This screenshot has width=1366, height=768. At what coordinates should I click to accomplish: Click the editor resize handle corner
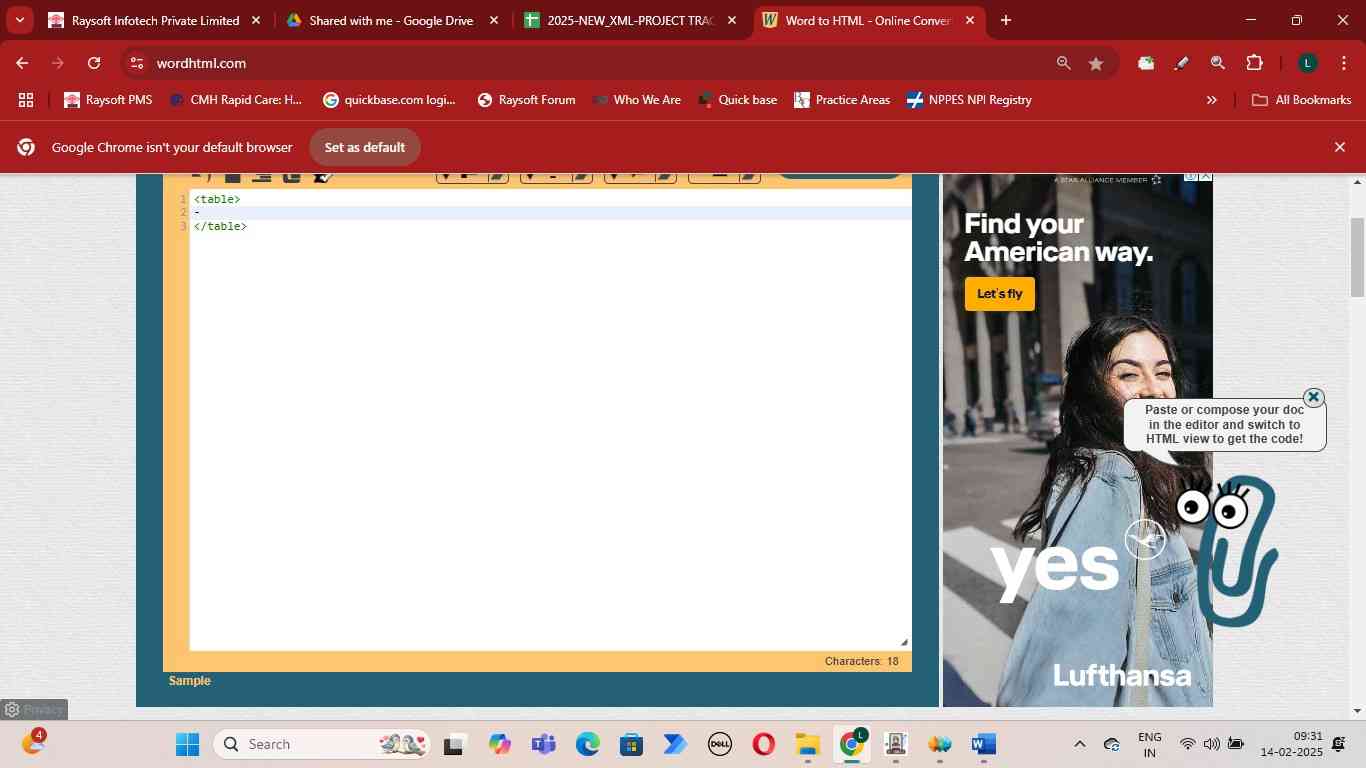click(903, 643)
